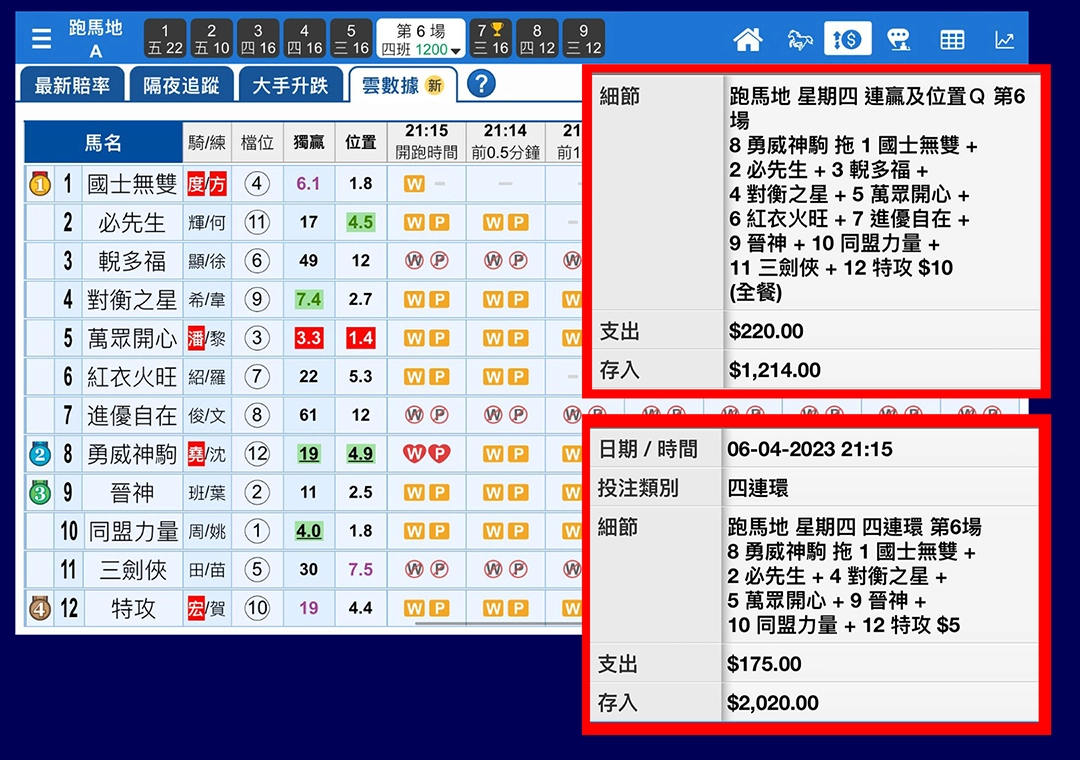Click the silver medal beside 勇威神駒
This screenshot has width=1080, height=760.
38,455
